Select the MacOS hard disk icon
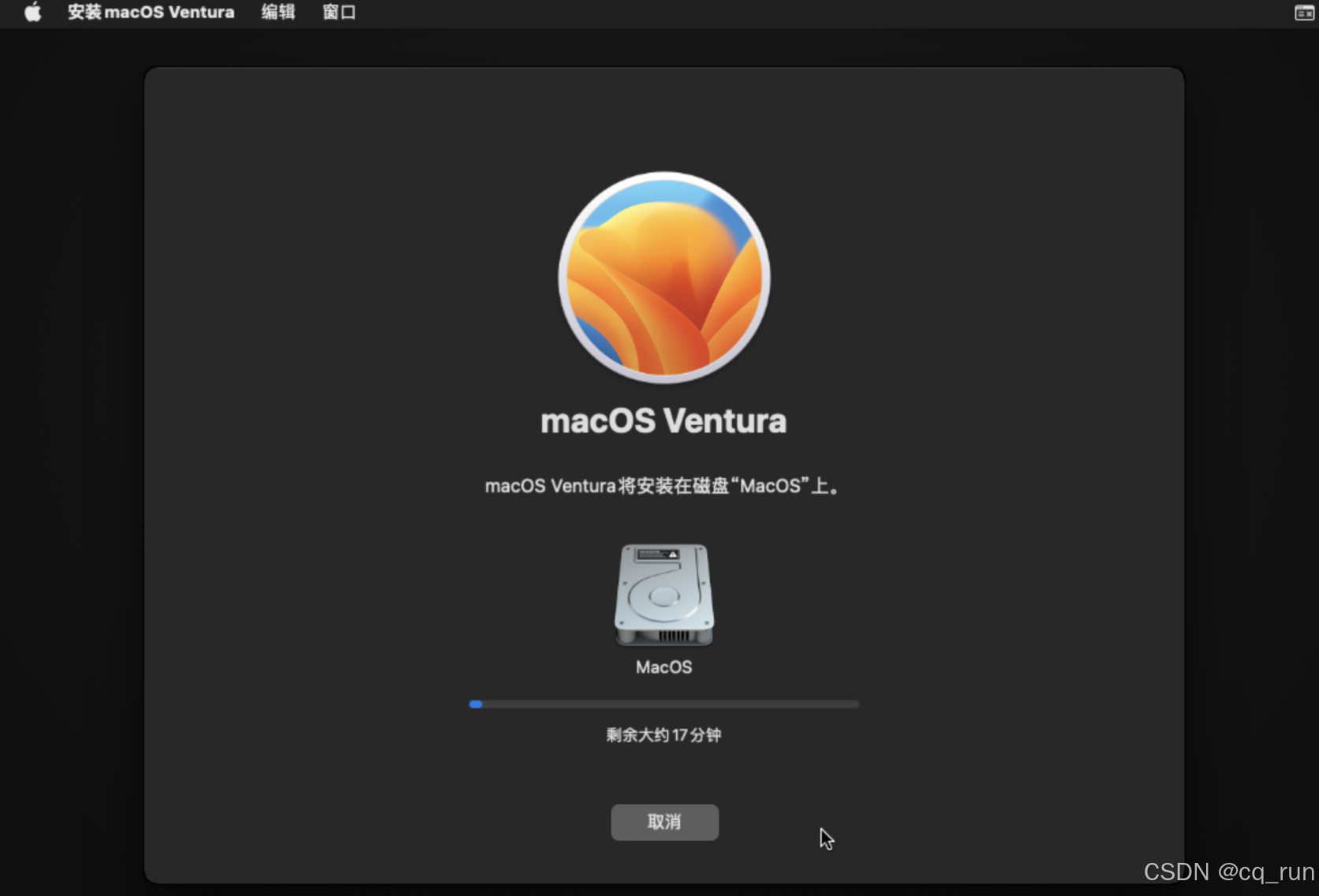 pos(664,595)
